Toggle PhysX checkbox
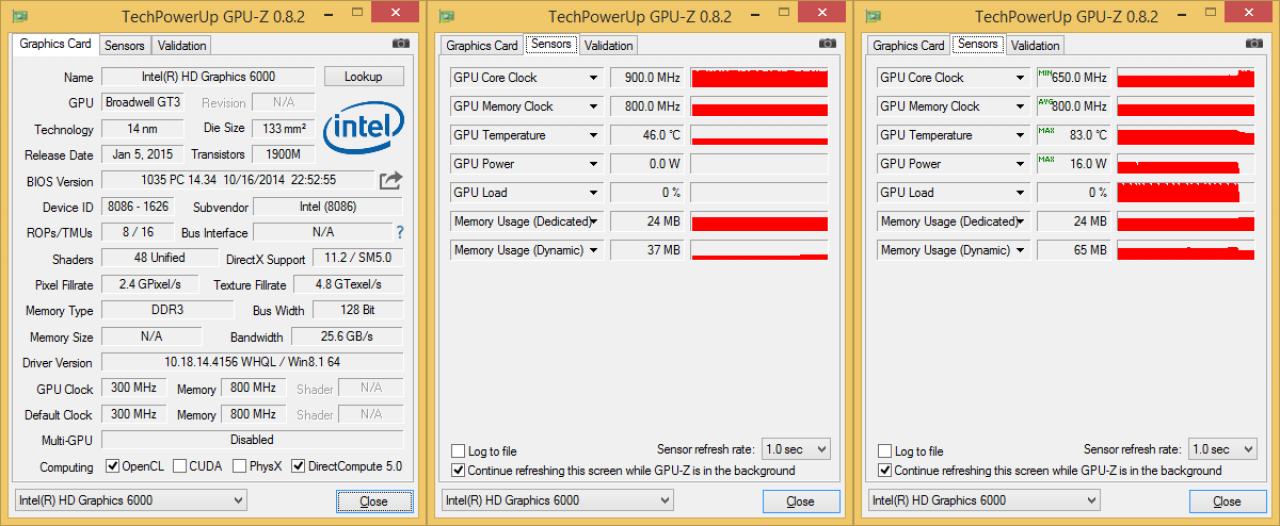This screenshot has width=1280, height=526. [240, 466]
